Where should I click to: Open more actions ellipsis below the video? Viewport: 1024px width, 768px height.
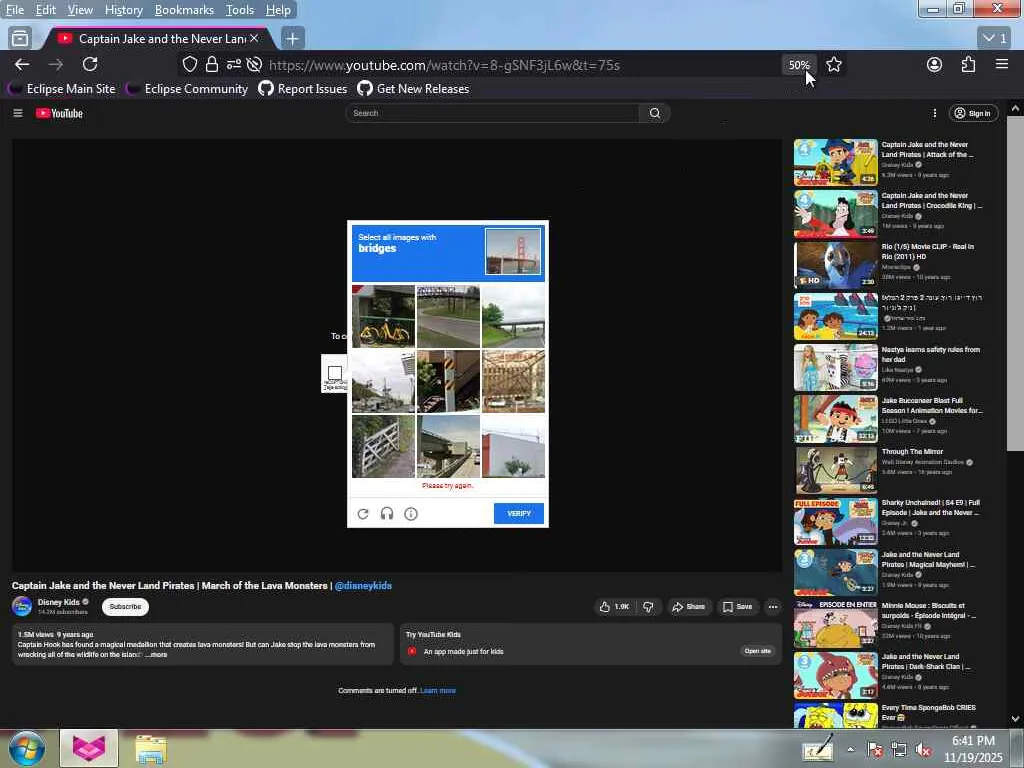pos(773,607)
